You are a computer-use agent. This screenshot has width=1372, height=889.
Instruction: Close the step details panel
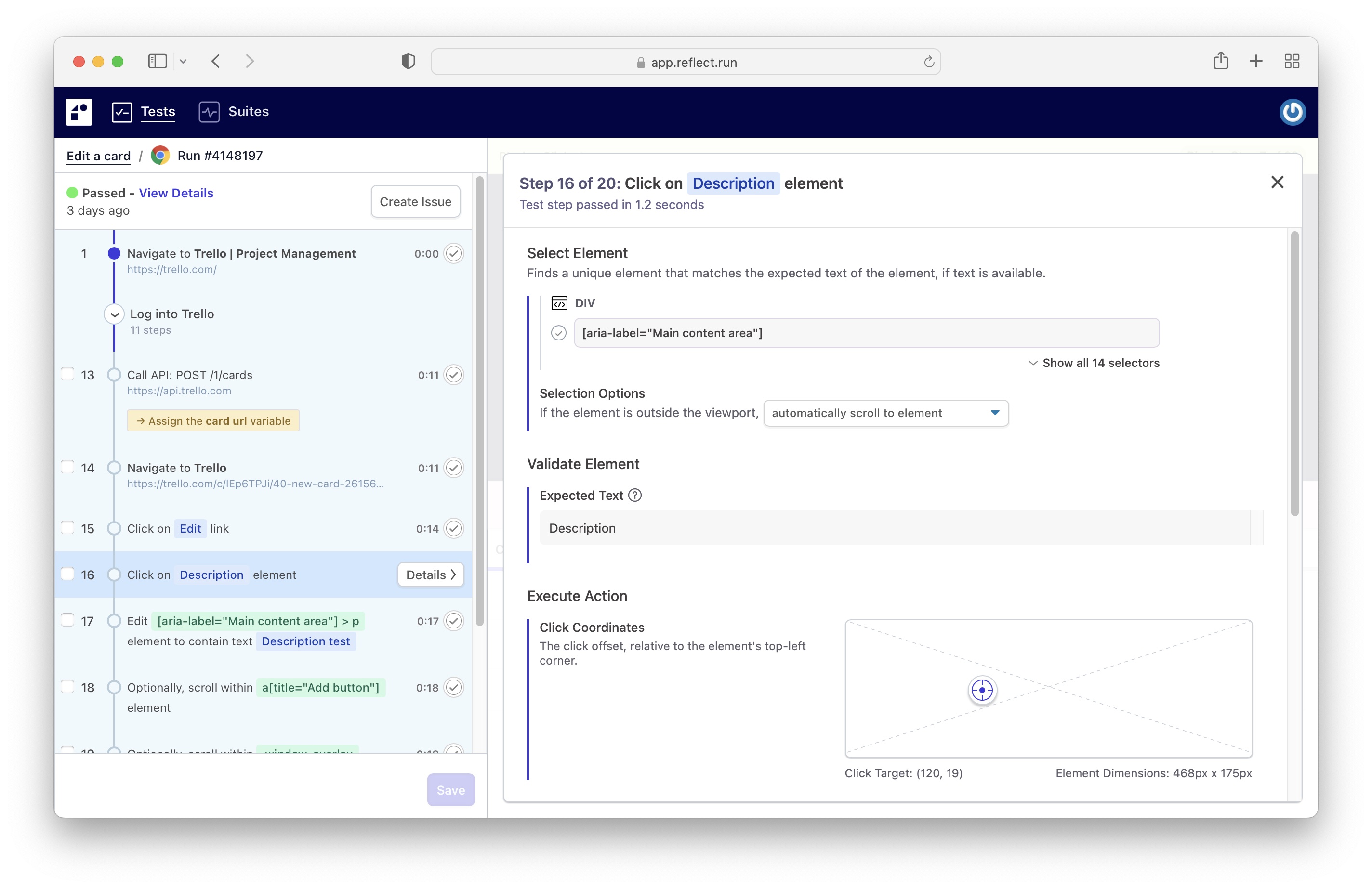pos(1277,183)
